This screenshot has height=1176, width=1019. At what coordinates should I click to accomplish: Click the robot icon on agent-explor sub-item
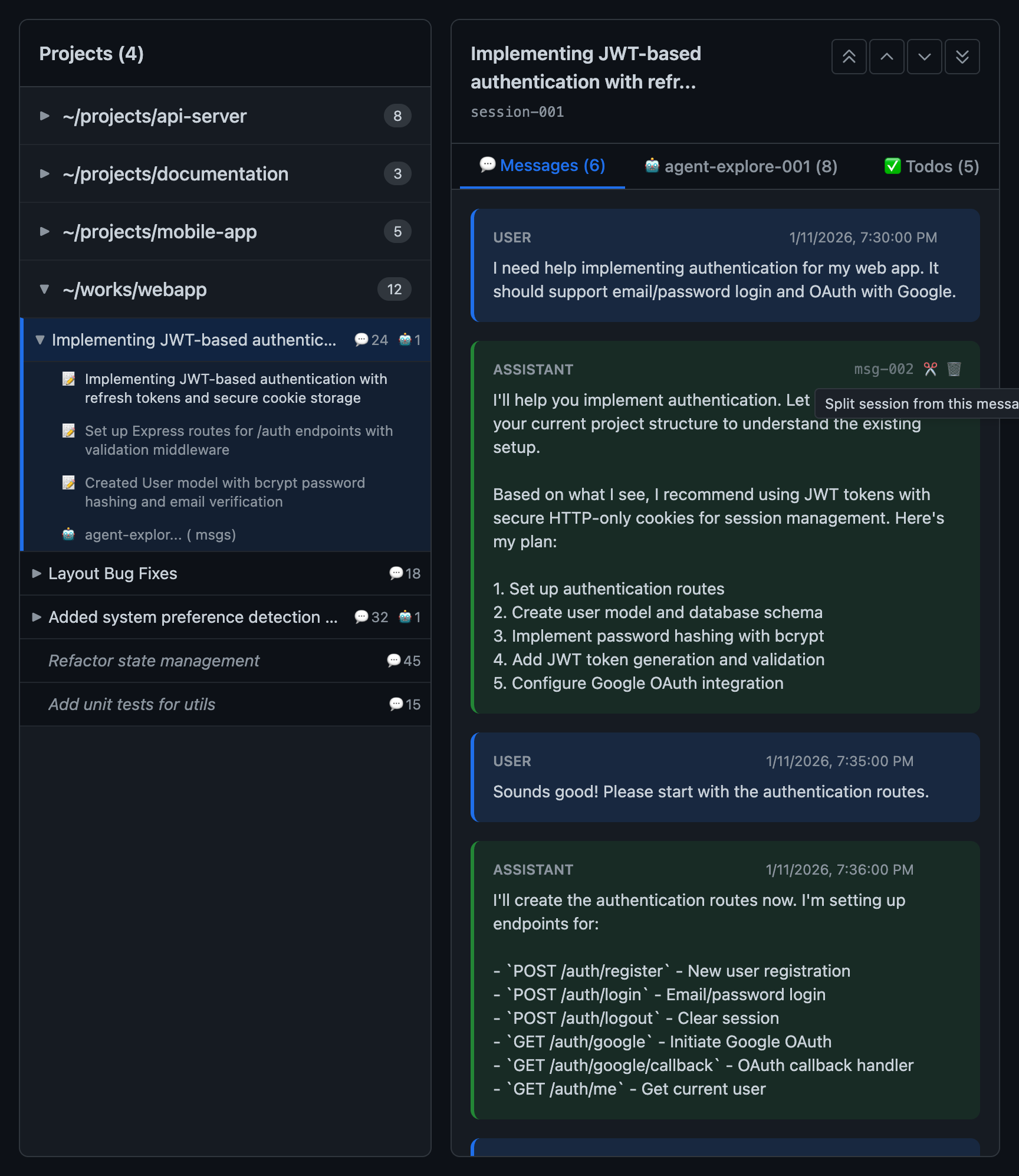pos(68,534)
